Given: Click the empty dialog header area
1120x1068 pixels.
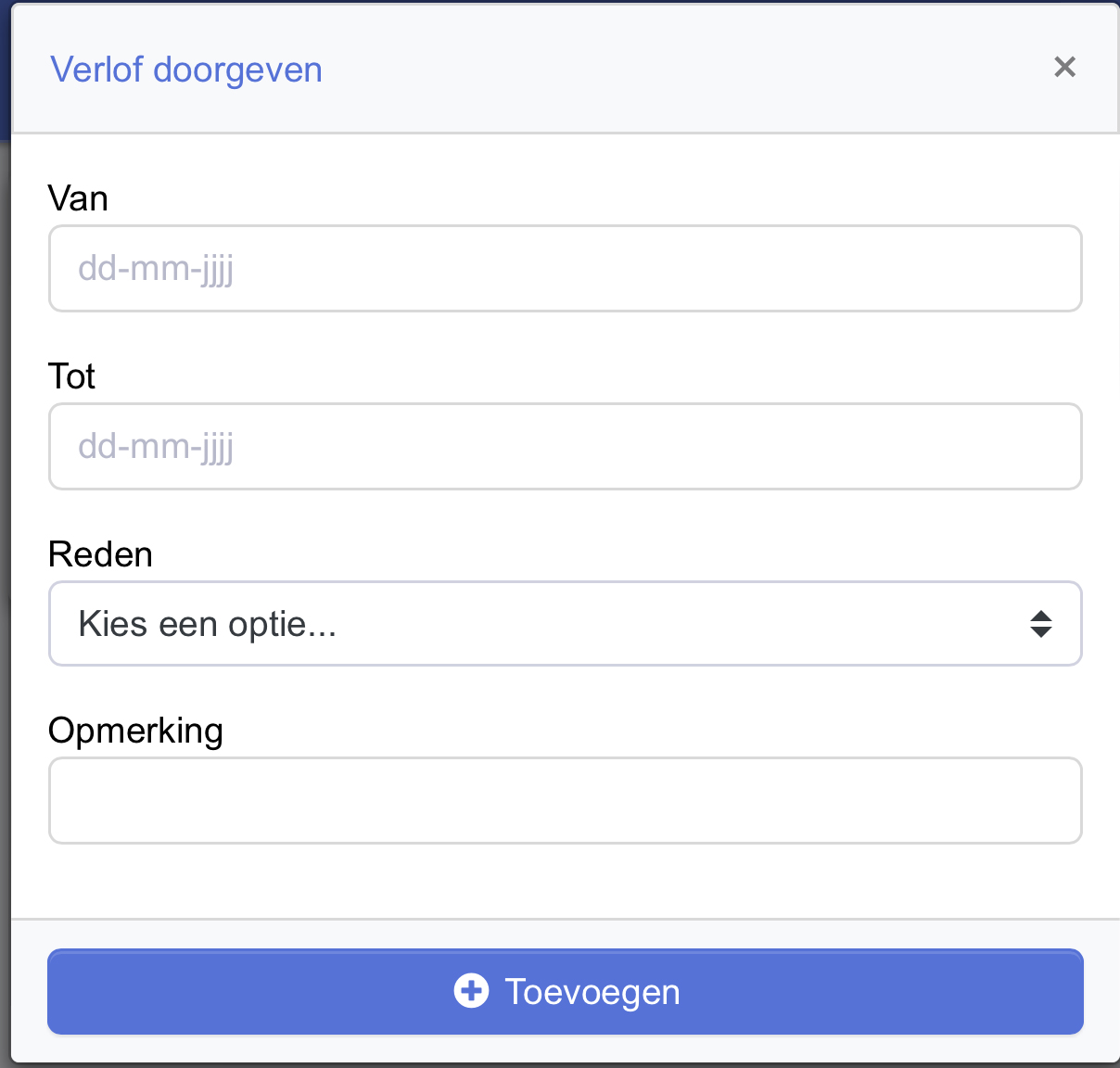Looking at the screenshot, I should 686,70.
